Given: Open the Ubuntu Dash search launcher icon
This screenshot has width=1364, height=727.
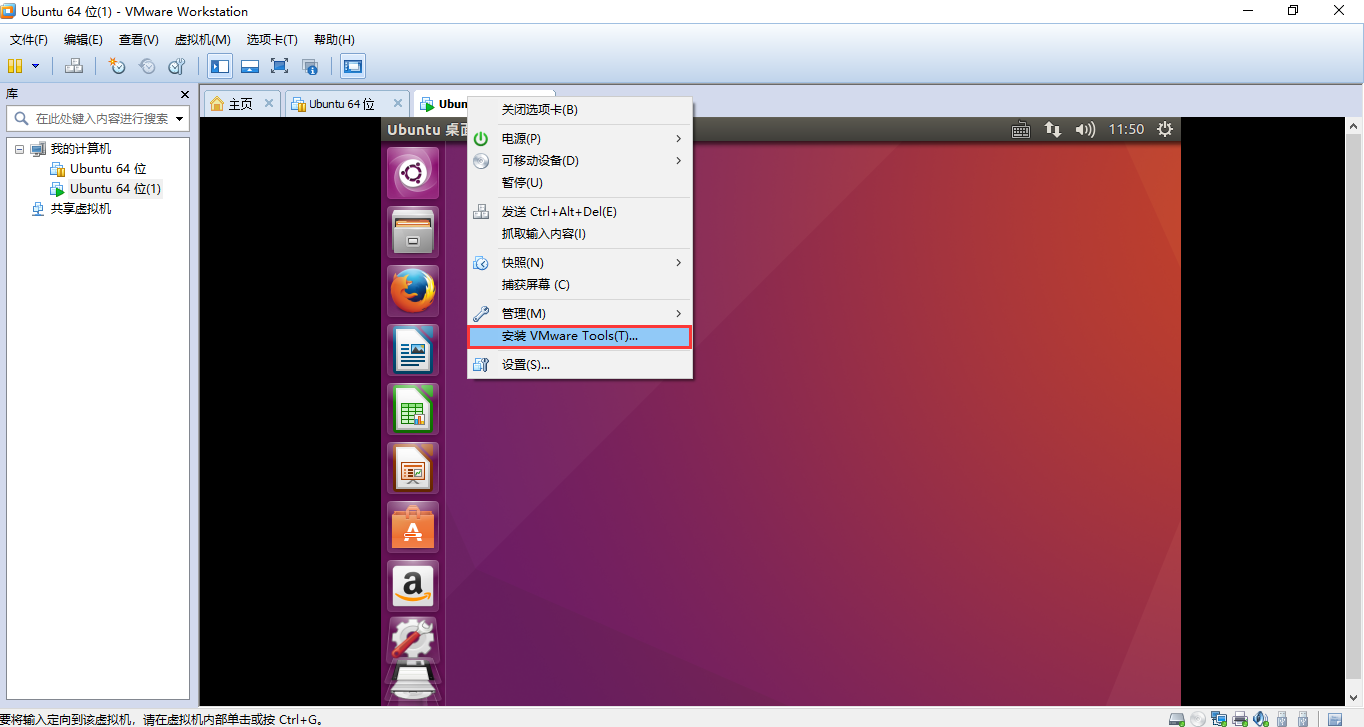Looking at the screenshot, I should coord(413,174).
